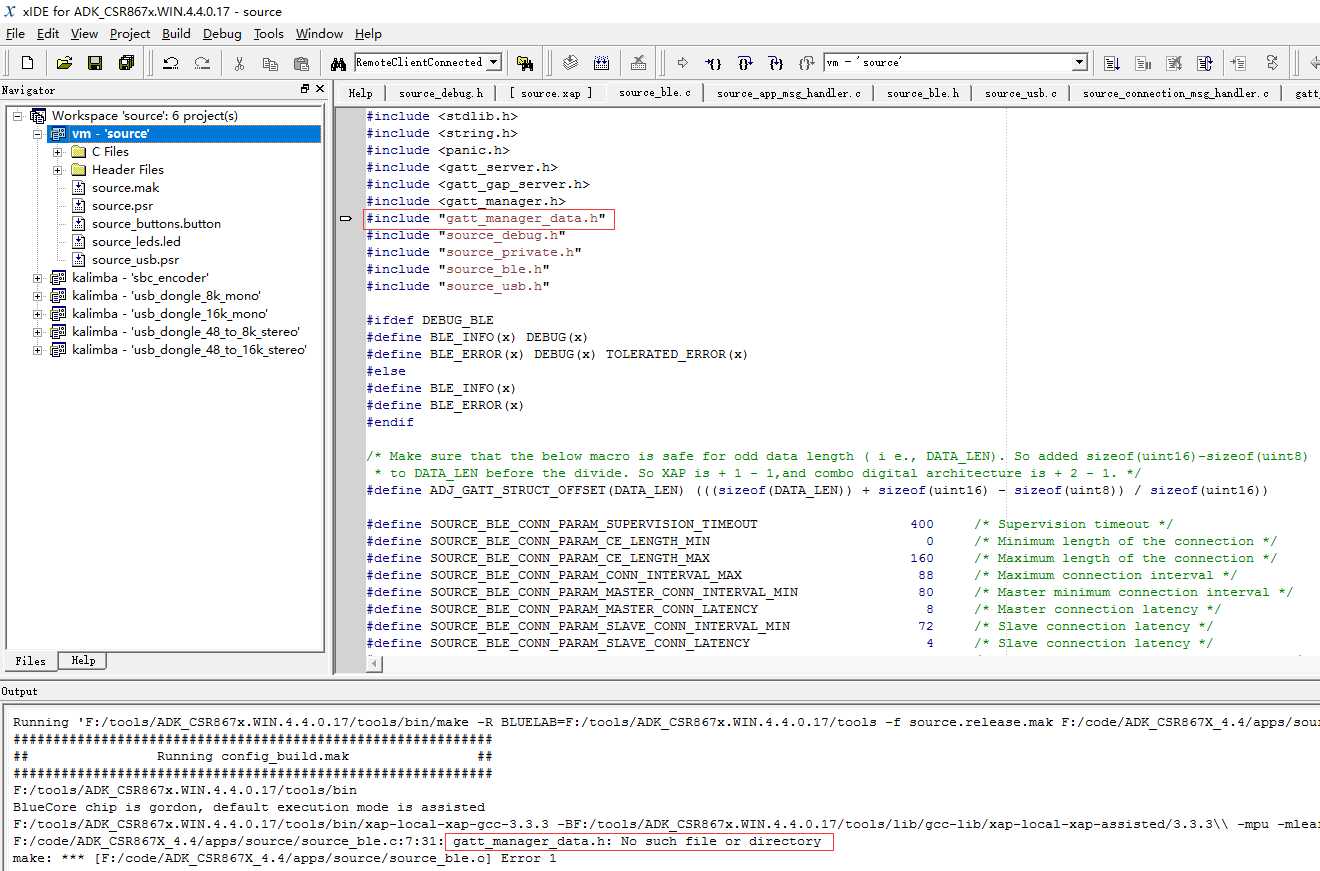
Task: Click the Save All toolbar icon
Action: coord(126,63)
